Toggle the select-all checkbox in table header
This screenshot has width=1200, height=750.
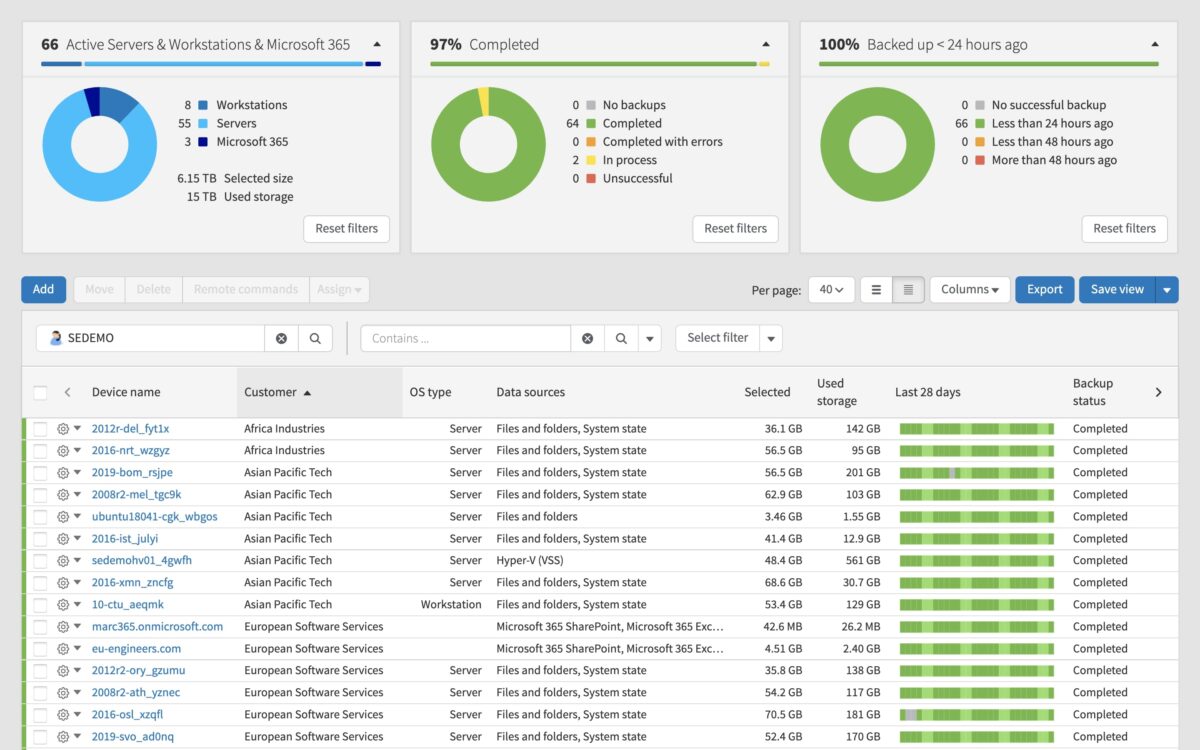click(x=38, y=392)
